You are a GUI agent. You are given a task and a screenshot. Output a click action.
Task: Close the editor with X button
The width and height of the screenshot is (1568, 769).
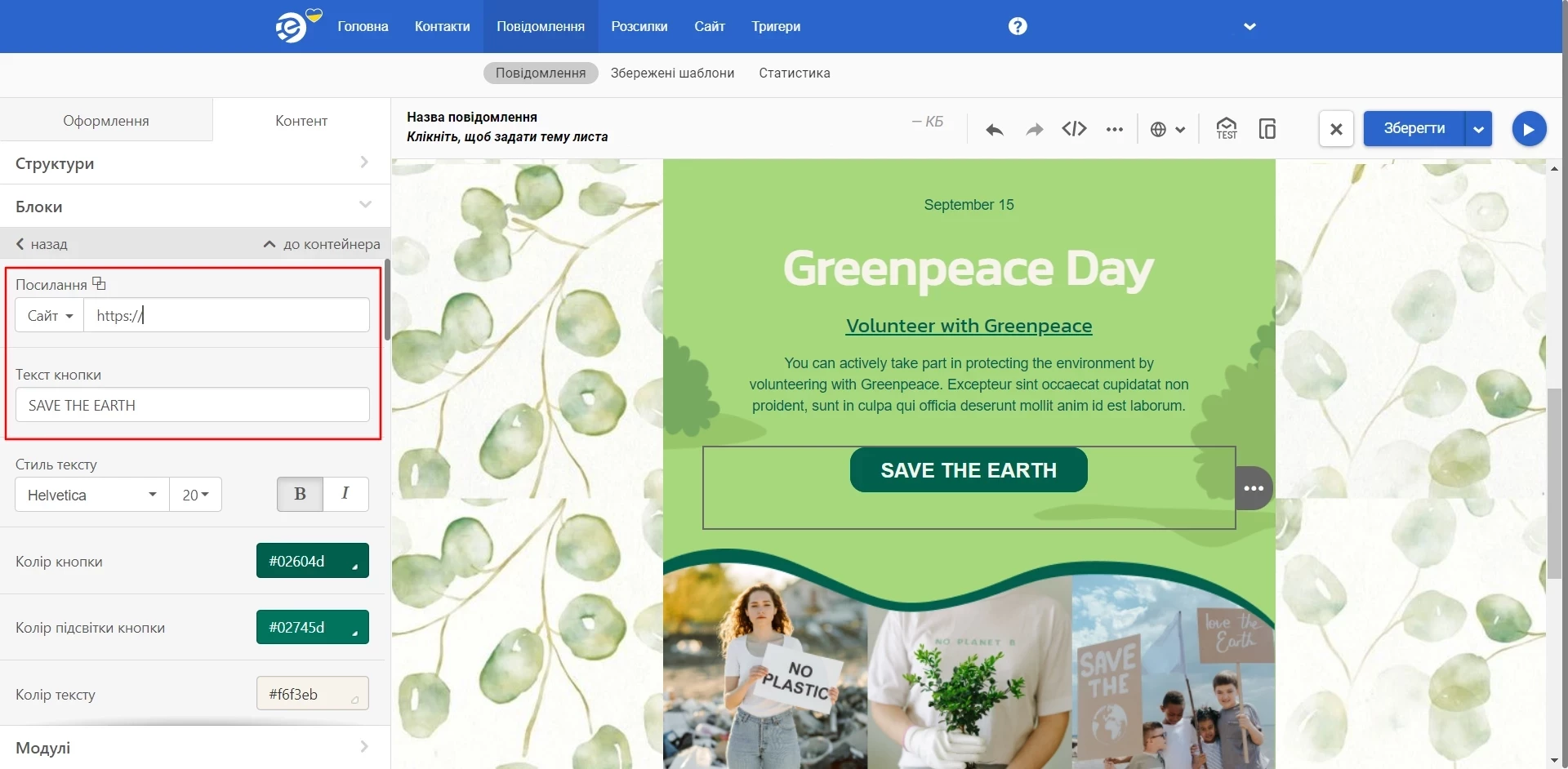pos(1336,129)
